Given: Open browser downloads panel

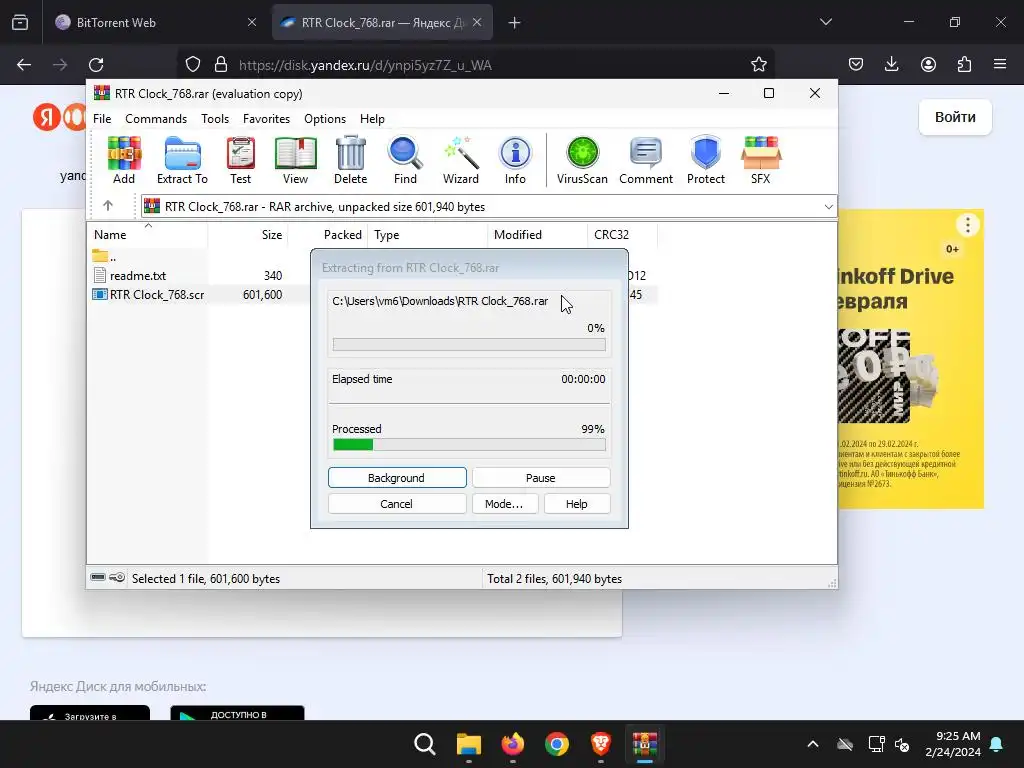Looking at the screenshot, I should 891,64.
